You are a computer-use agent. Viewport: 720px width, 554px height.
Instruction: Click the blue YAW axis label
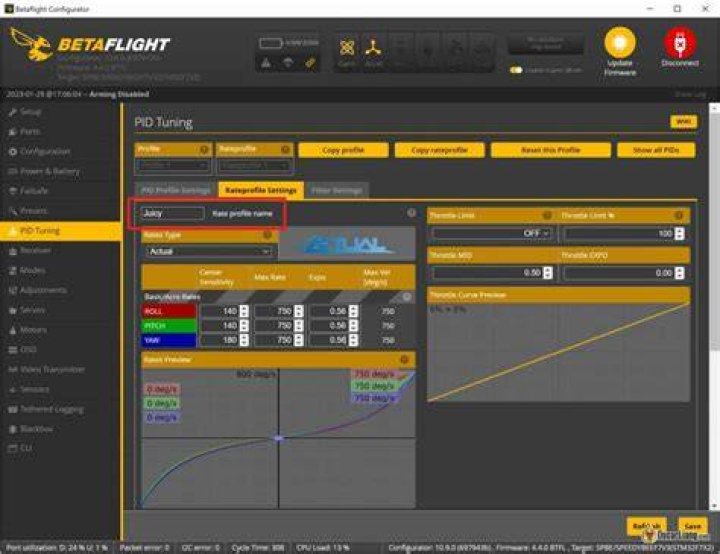(169, 340)
